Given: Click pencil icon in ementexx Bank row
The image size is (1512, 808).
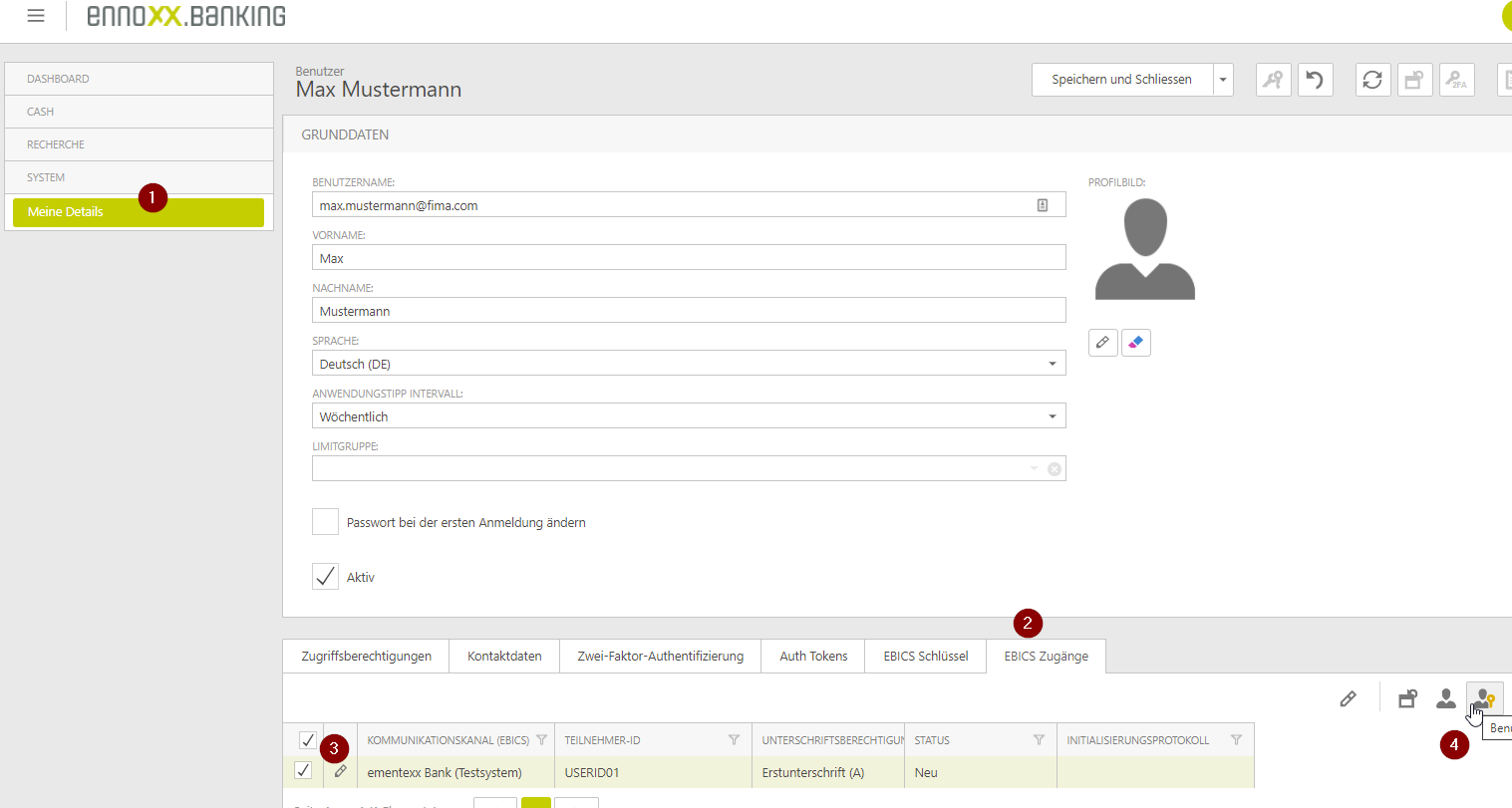Looking at the screenshot, I should tap(340, 771).
